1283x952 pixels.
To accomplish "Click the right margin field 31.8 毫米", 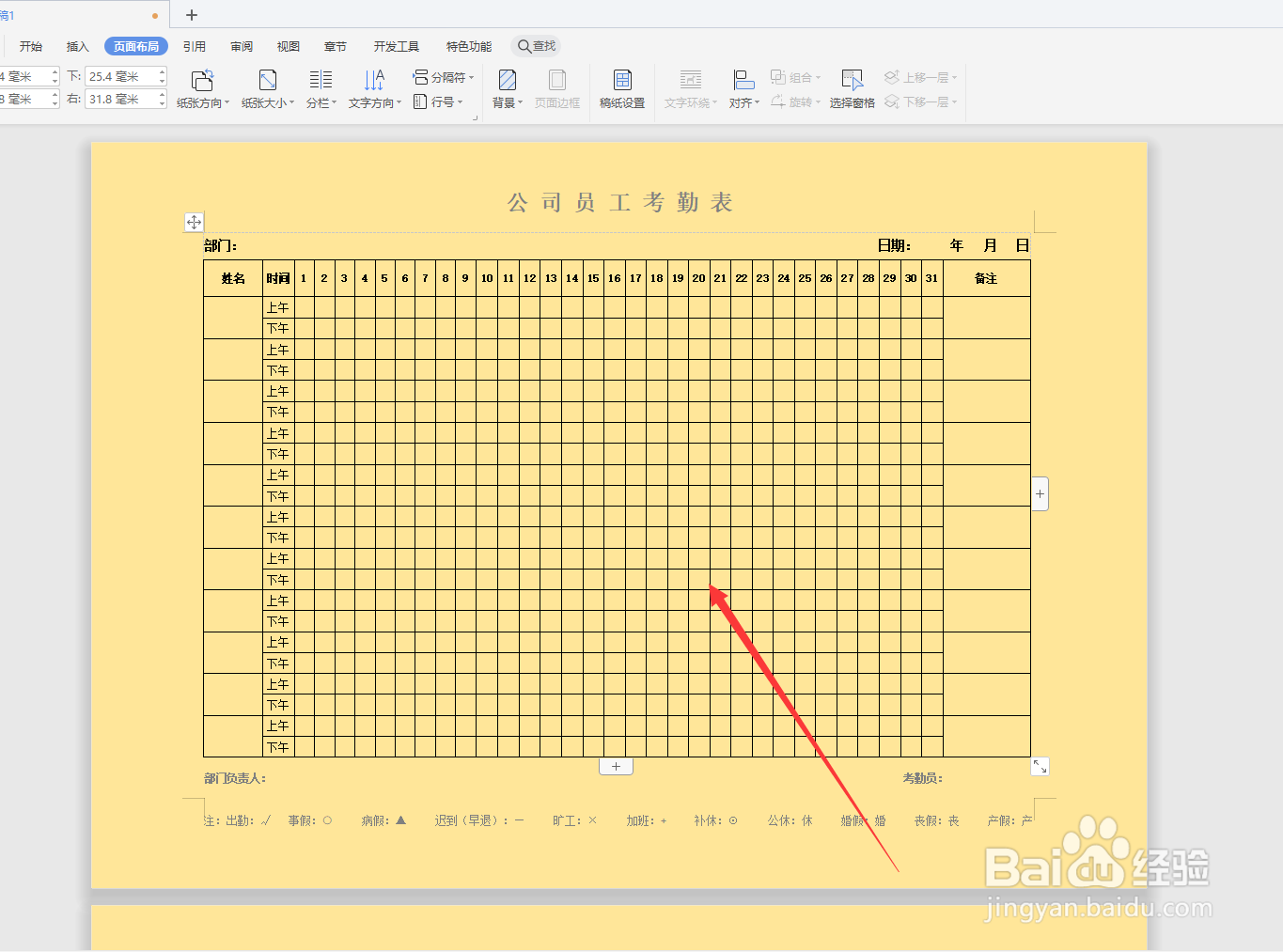I will click(122, 99).
